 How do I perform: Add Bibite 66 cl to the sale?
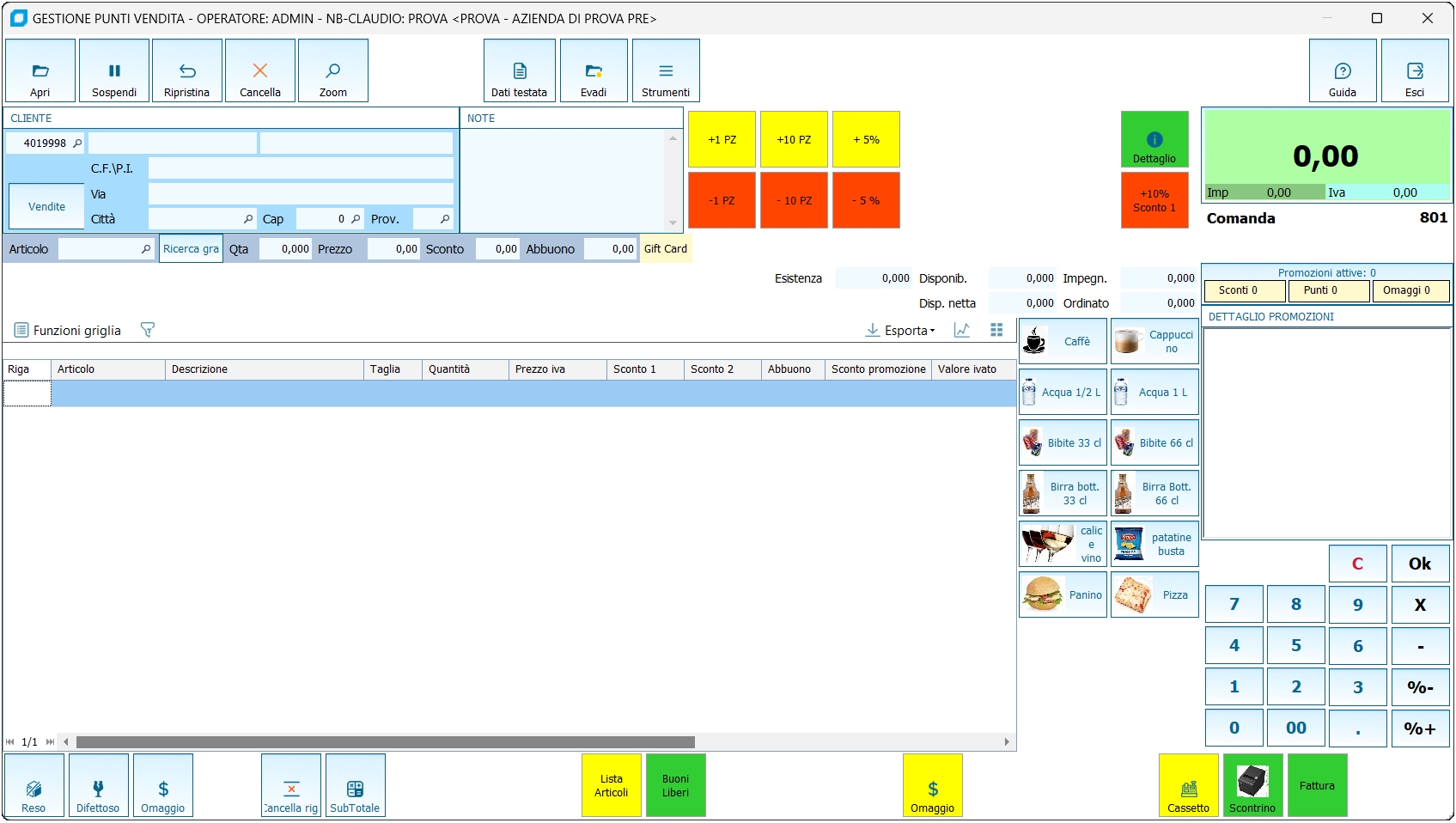tap(1154, 443)
